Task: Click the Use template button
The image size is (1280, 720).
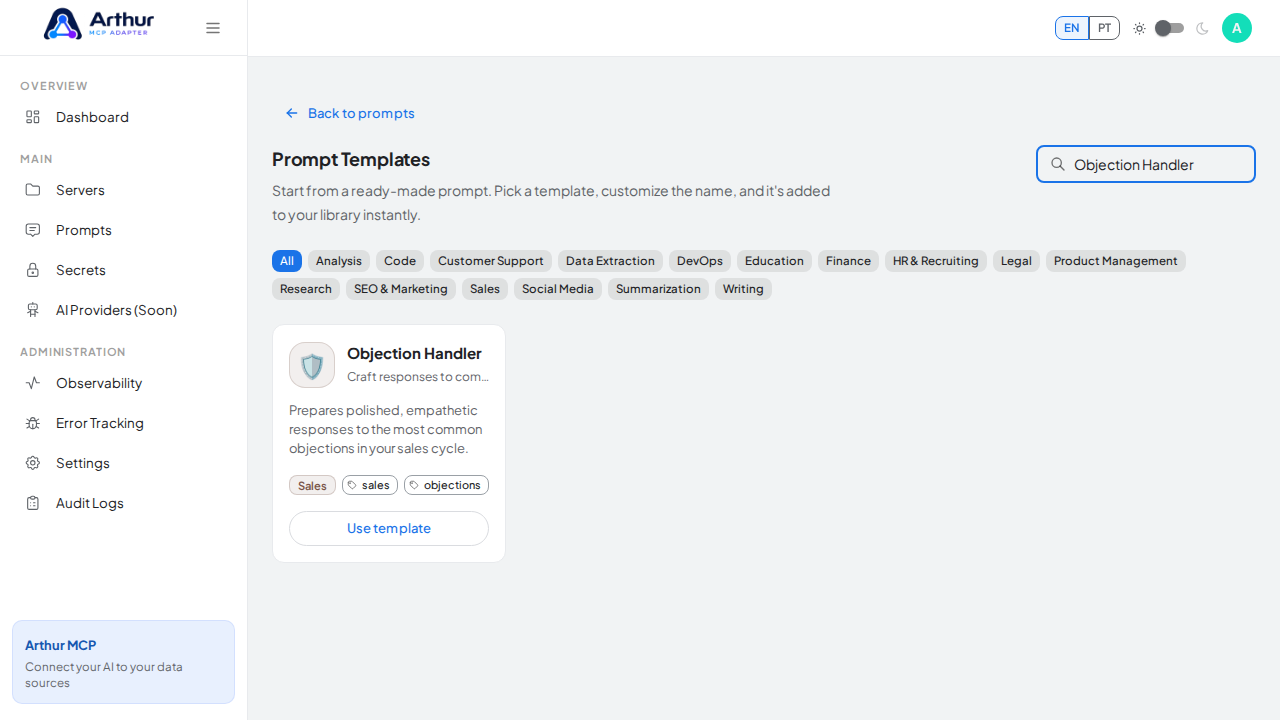Action: pyautogui.click(x=389, y=528)
